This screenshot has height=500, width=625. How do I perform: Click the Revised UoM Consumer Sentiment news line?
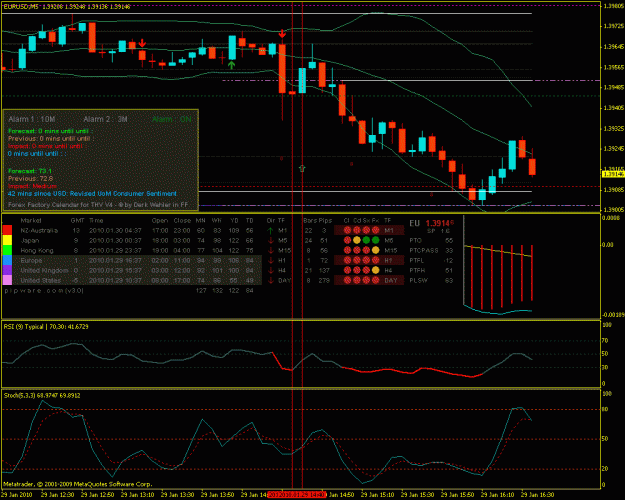point(92,193)
